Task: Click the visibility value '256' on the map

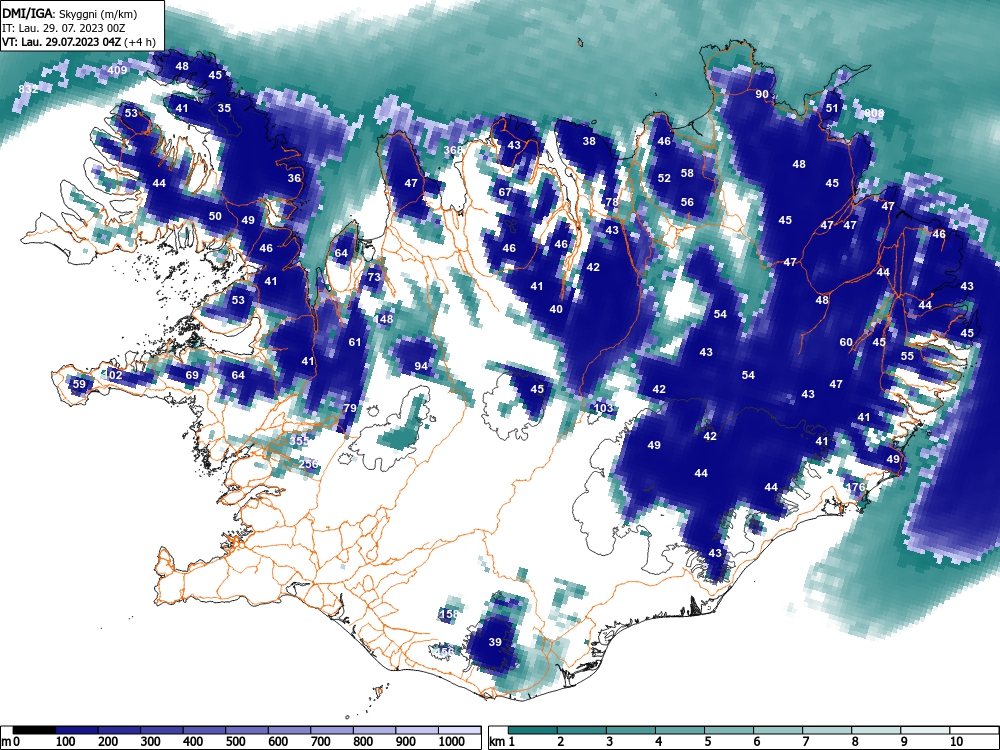Action: coord(308,464)
